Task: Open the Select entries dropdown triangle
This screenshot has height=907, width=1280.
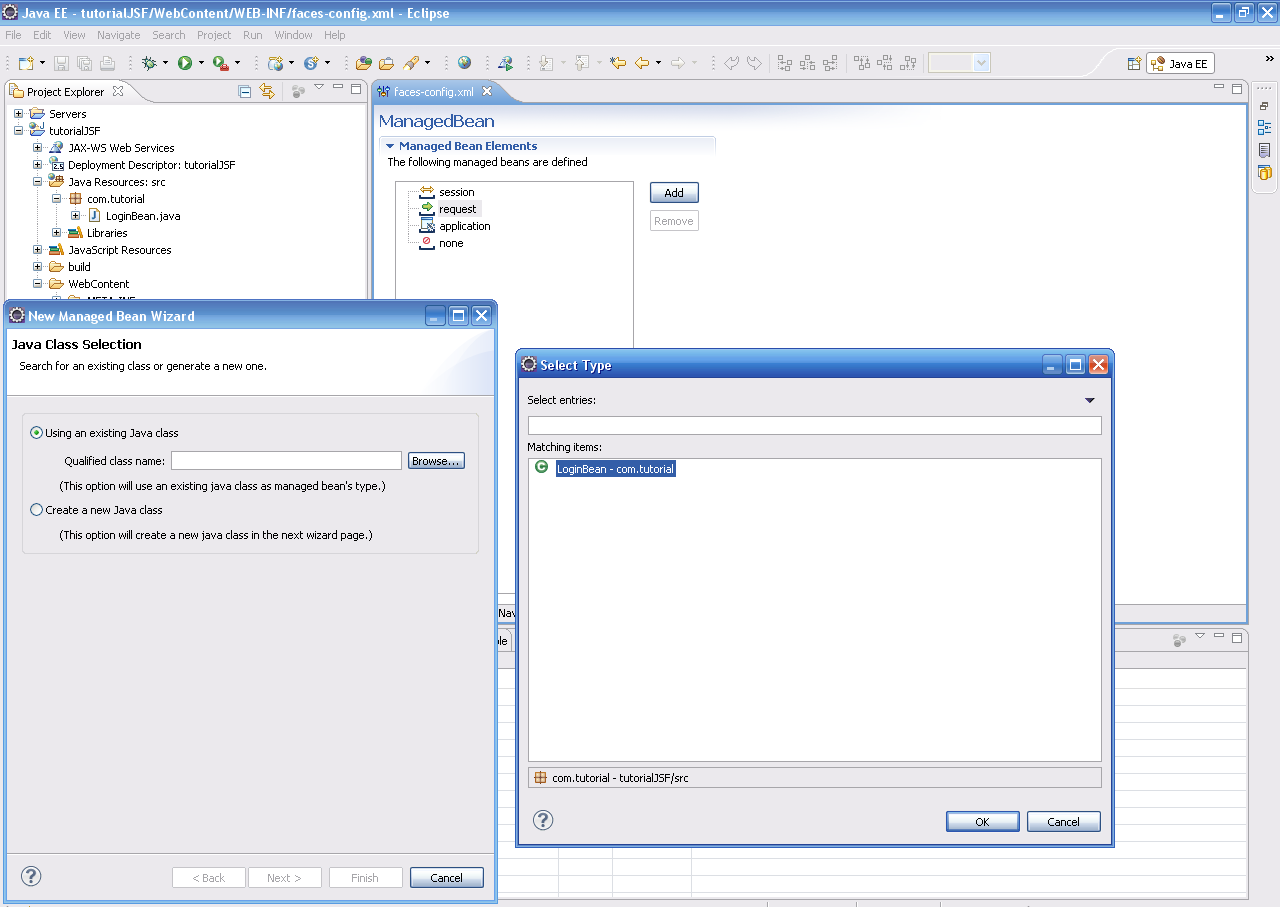Action: click(1090, 400)
